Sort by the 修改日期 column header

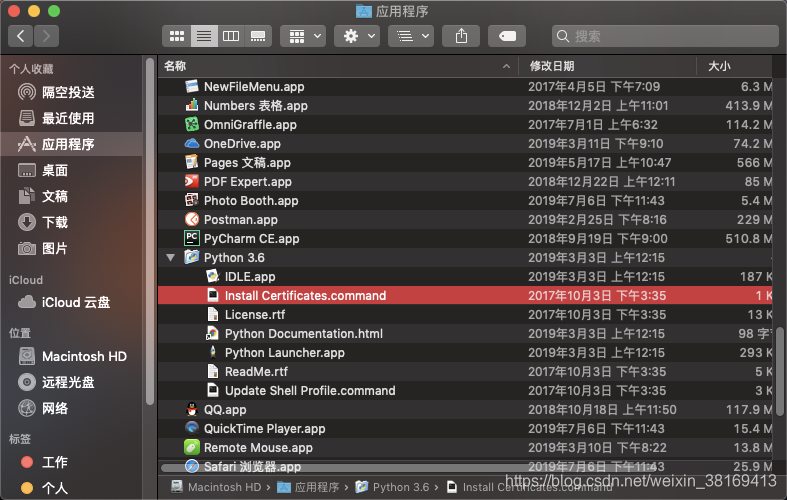click(x=607, y=66)
